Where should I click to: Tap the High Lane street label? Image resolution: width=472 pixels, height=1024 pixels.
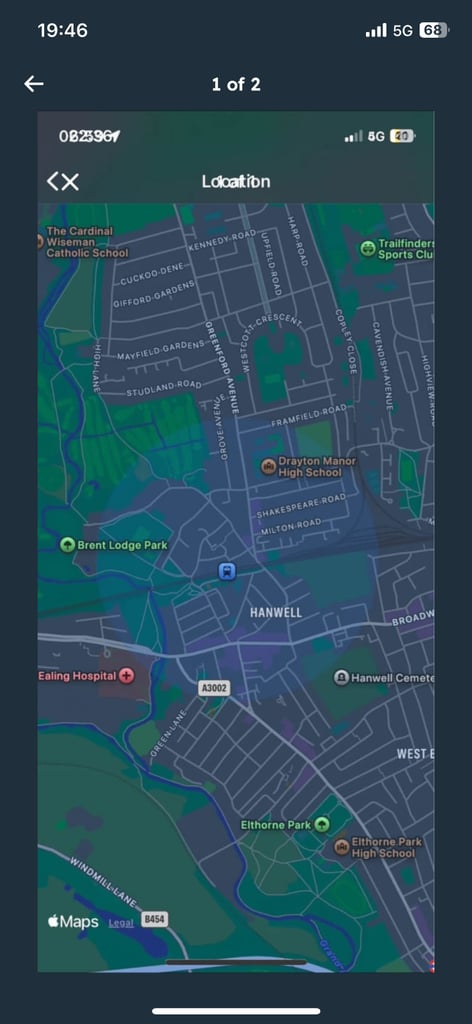click(97, 367)
